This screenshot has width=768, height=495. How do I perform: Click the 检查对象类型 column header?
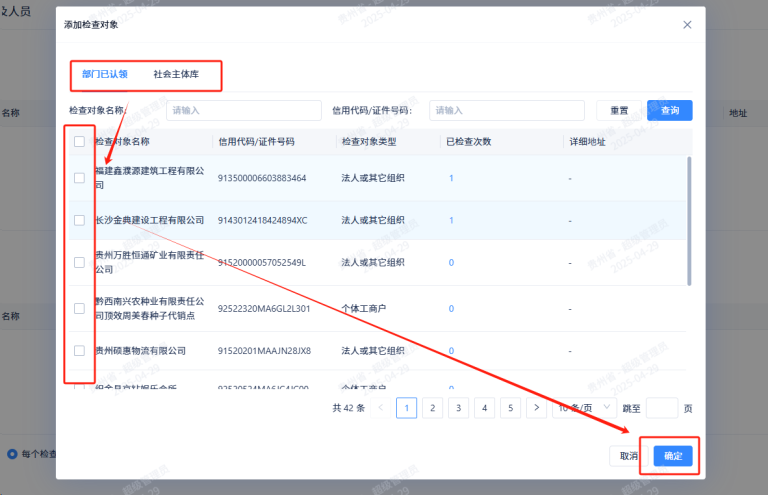click(x=369, y=141)
